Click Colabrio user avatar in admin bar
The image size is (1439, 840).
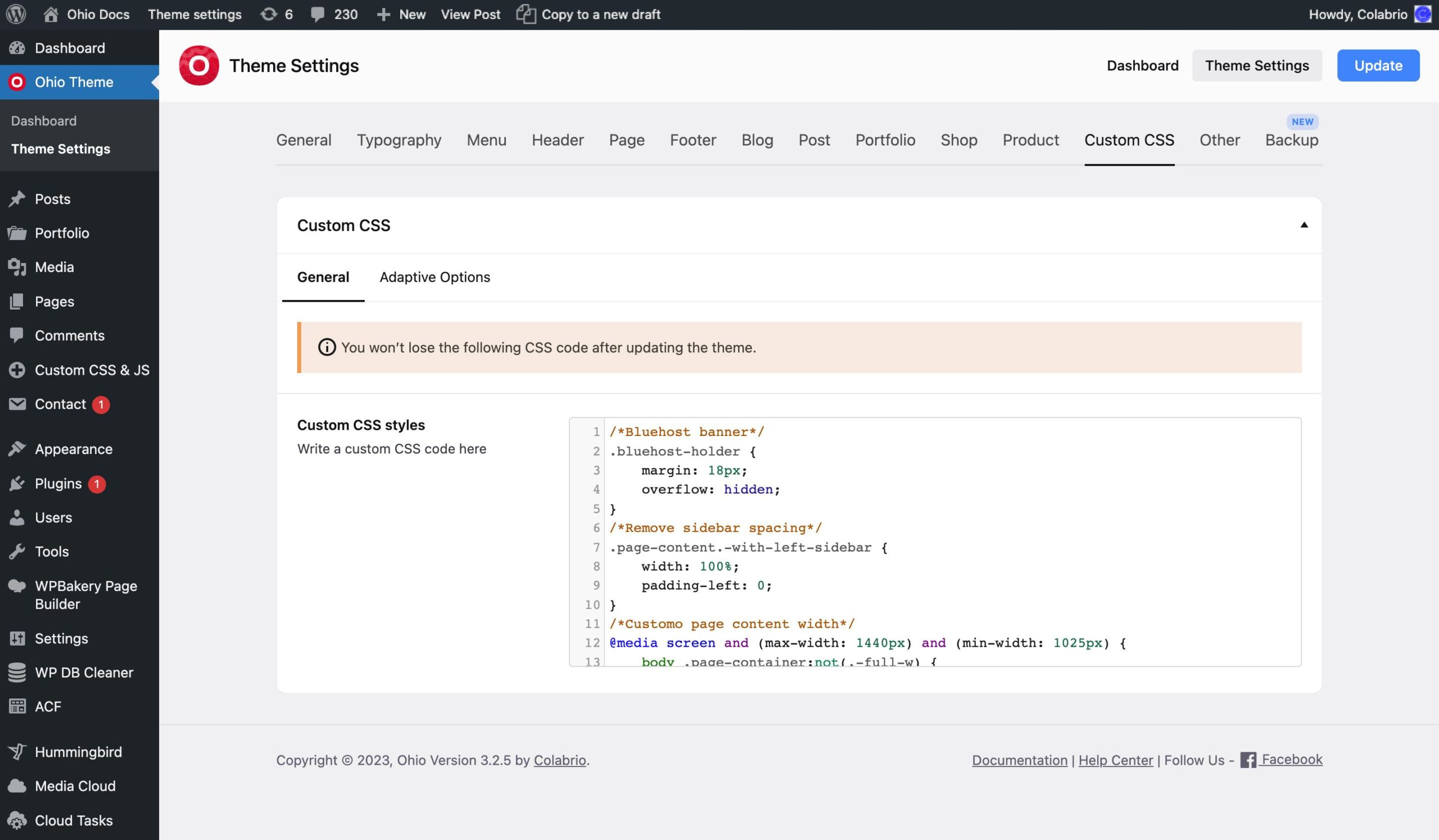[x=1423, y=14]
